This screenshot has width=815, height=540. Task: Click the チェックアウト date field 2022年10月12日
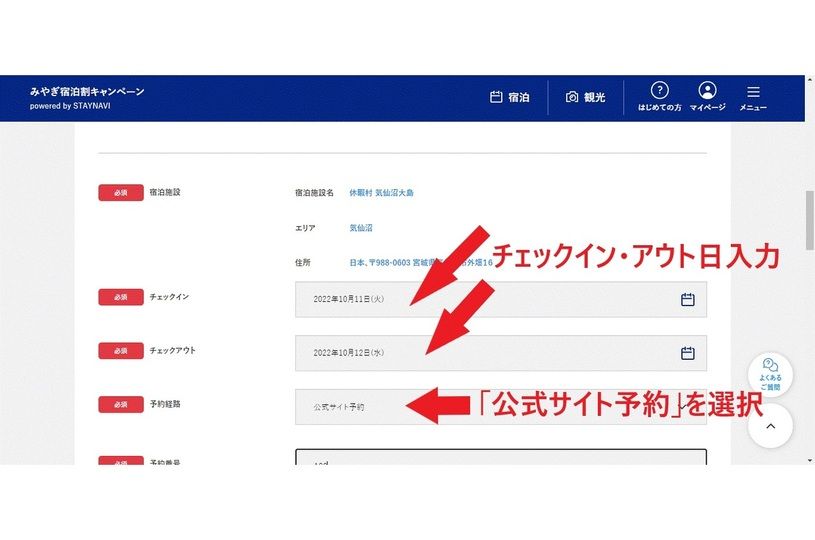coord(501,353)
